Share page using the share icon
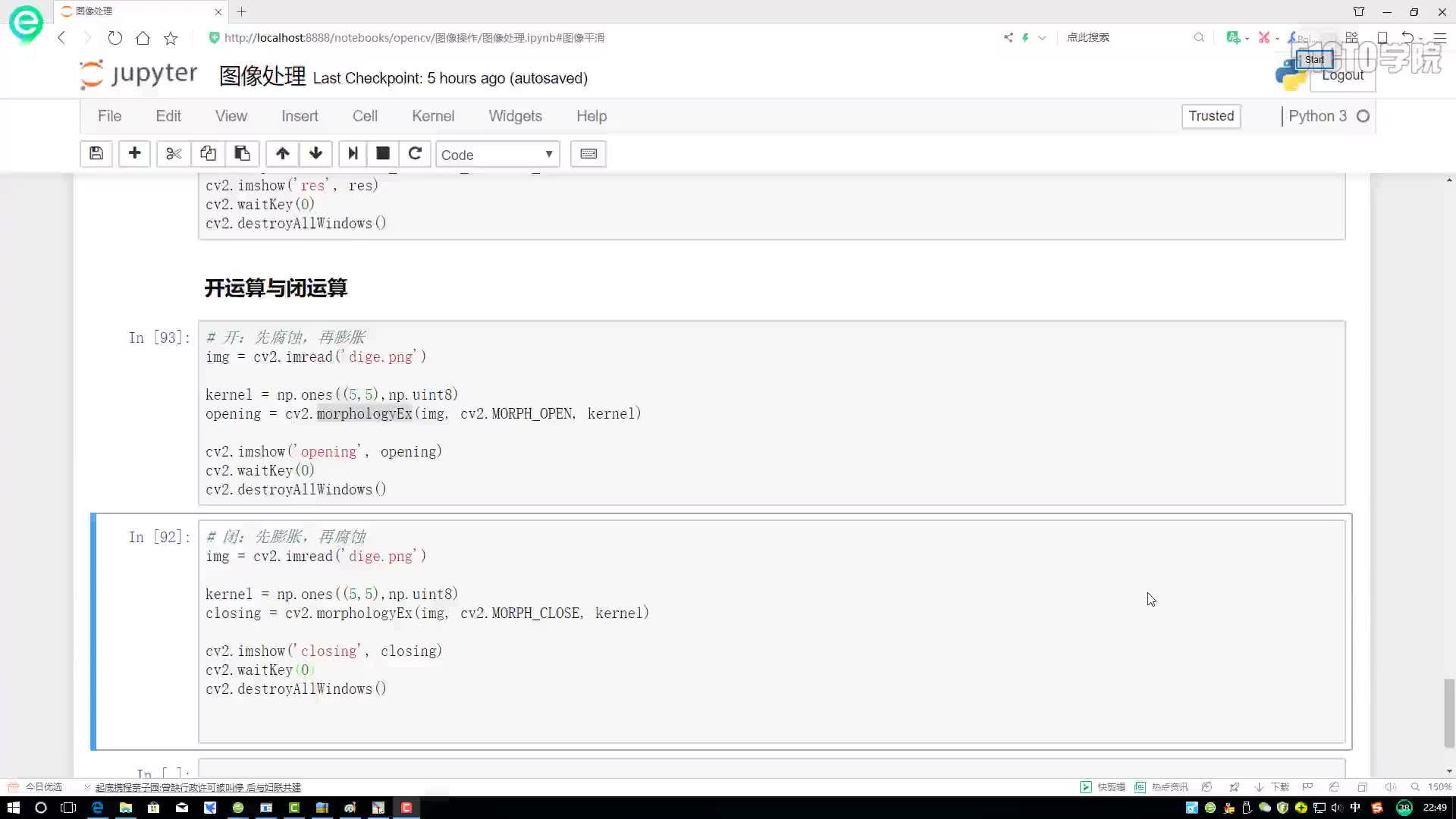Screen dimensions: 1456x819 coord(1008,37)
